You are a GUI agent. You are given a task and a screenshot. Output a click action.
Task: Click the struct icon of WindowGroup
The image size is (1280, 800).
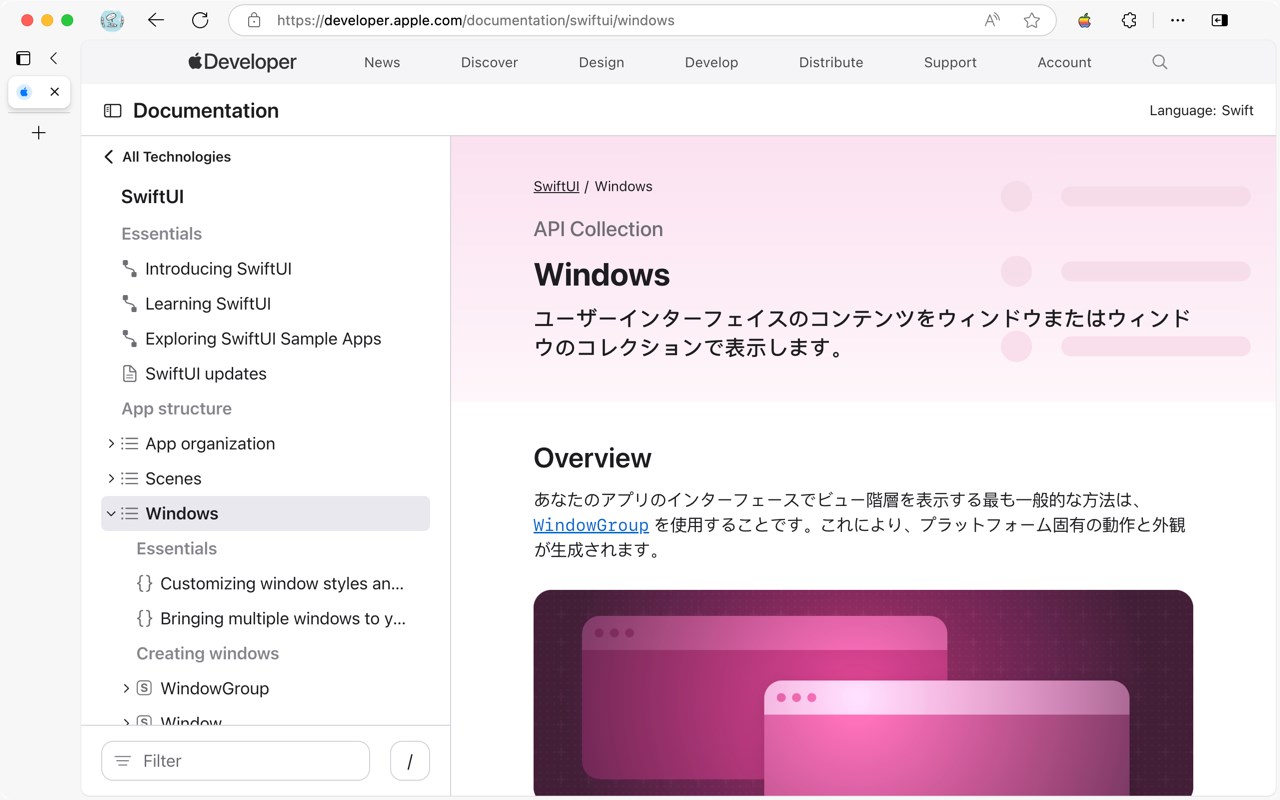[144, 689]
